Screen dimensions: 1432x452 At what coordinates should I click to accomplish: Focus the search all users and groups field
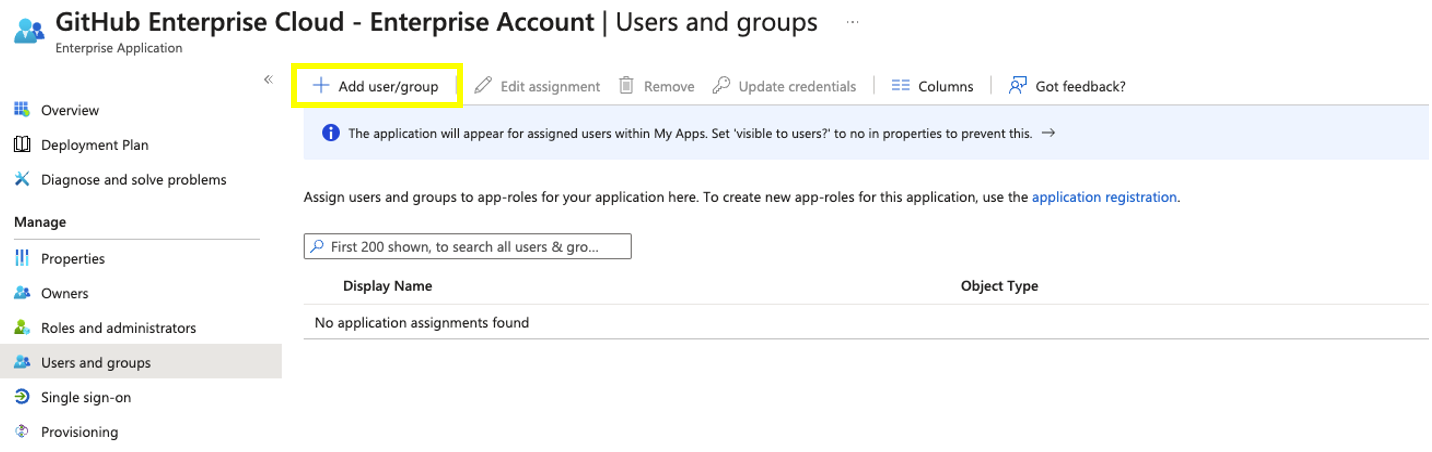[x=468, y=246]
